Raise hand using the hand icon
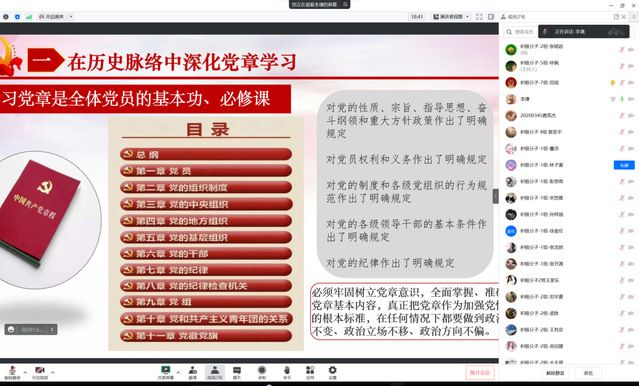The height and width of the screenshot is (386, 639). [287, 372]
